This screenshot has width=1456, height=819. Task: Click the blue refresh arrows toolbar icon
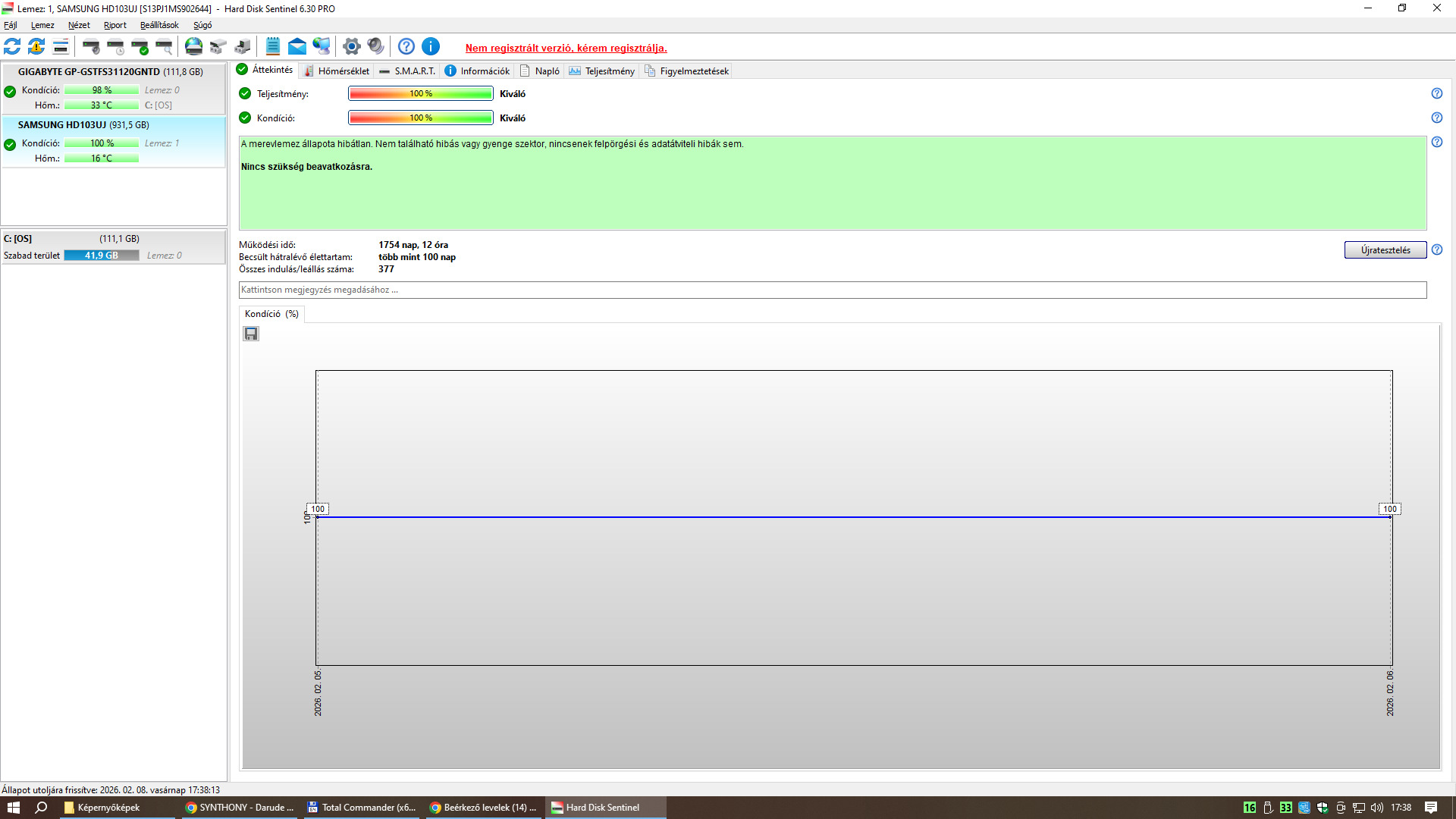12,47
